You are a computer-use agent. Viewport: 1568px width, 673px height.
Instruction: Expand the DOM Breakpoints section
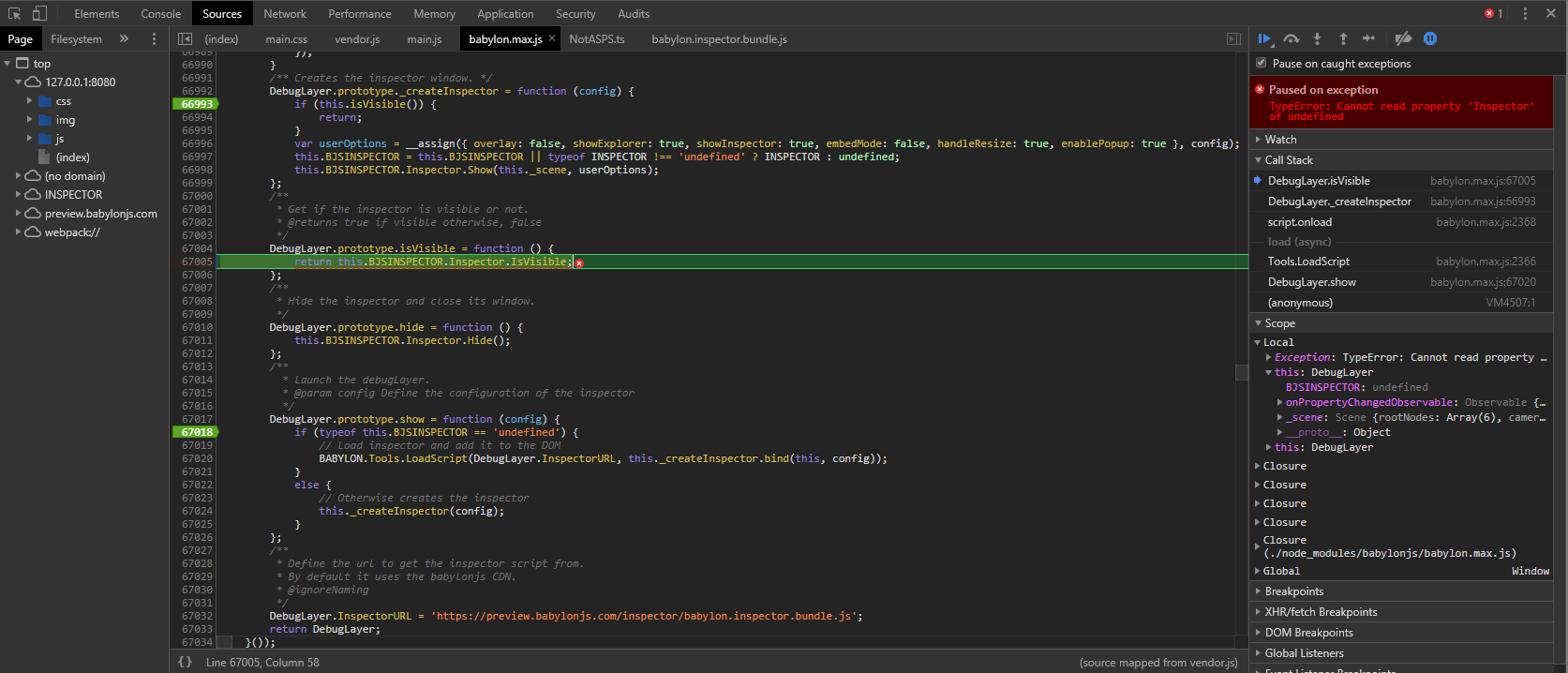(x=1401, y=633)
